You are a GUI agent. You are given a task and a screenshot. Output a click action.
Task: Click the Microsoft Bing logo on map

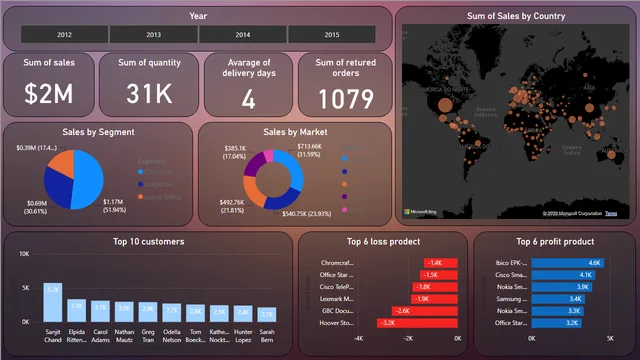[420, 212]
